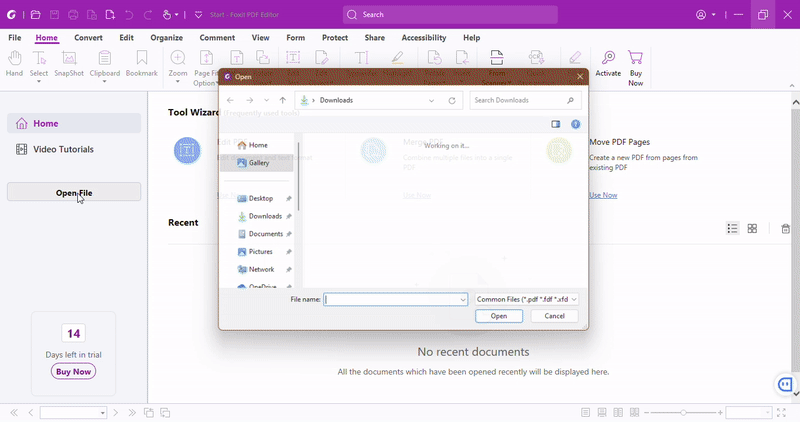Click the undo arrow in title bar
This screenshot has width=800, height=422.
(129, 15)
